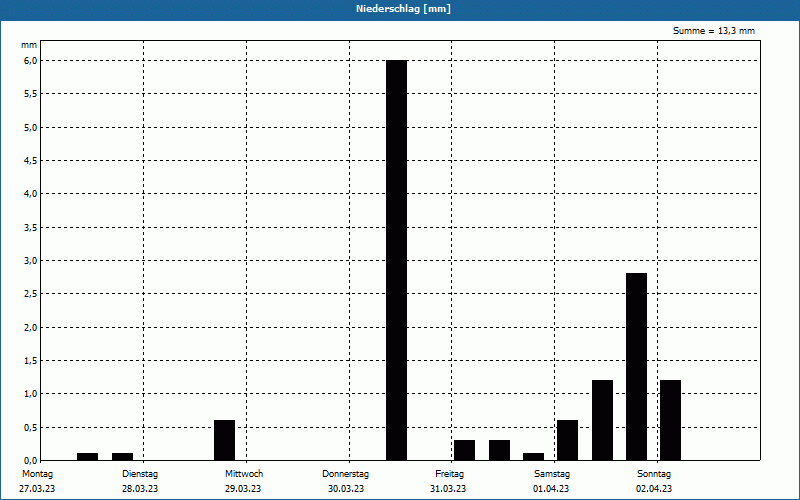This screenshot has width=800, height=500.
Task: Select the "Montag" day label
Action: pos(37,474)
